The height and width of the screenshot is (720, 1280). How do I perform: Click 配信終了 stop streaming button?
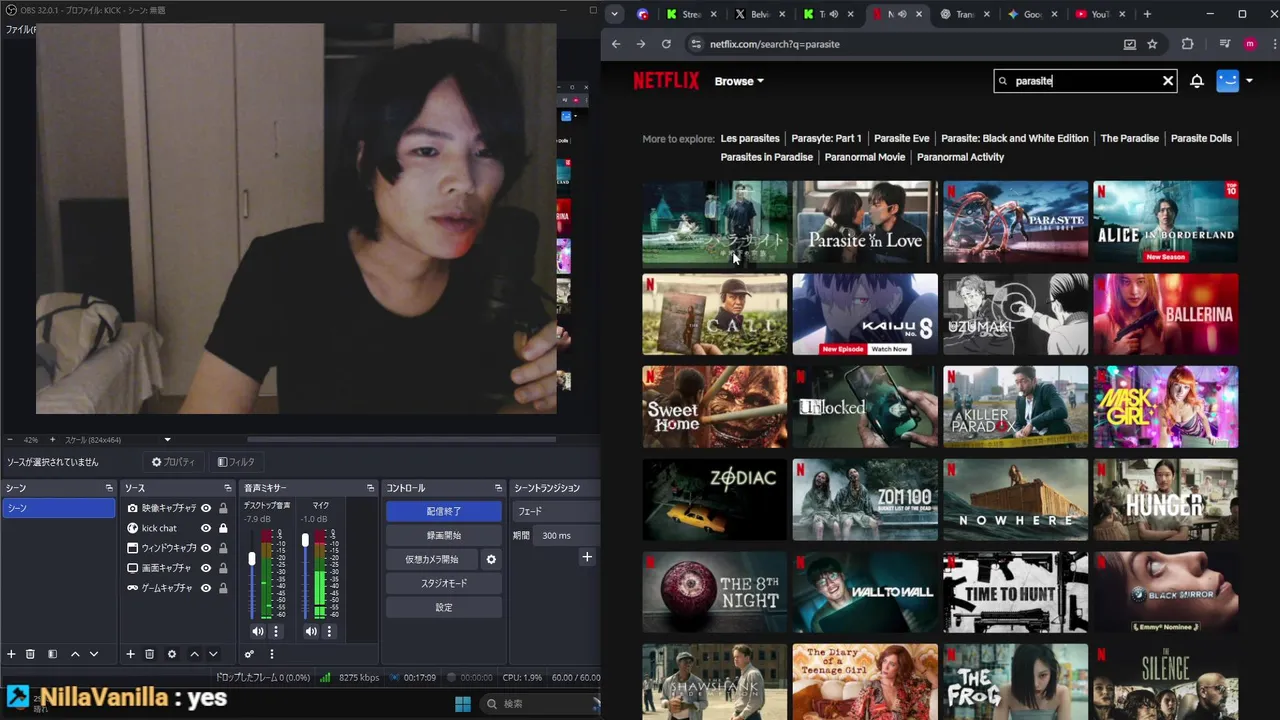pos(444,511)
